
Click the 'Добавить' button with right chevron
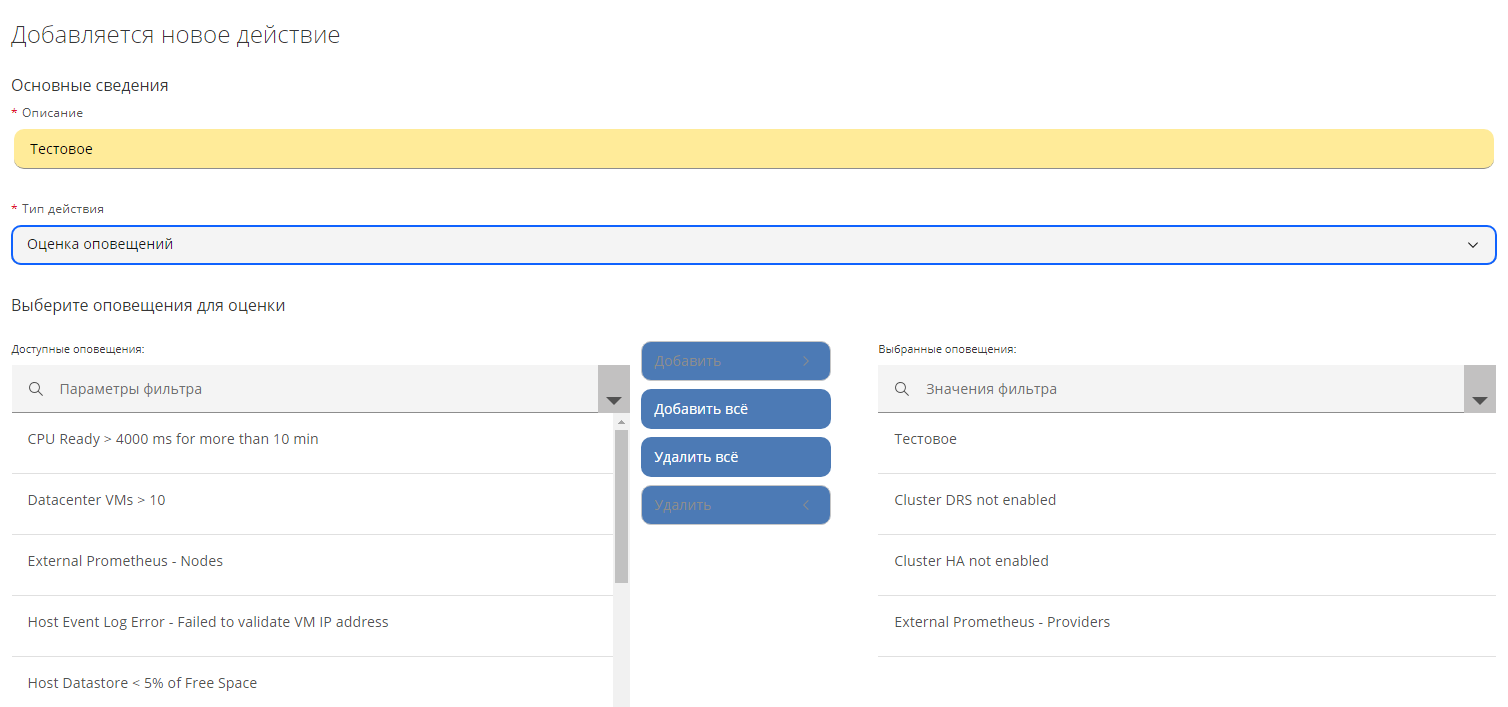pos(735,361)
